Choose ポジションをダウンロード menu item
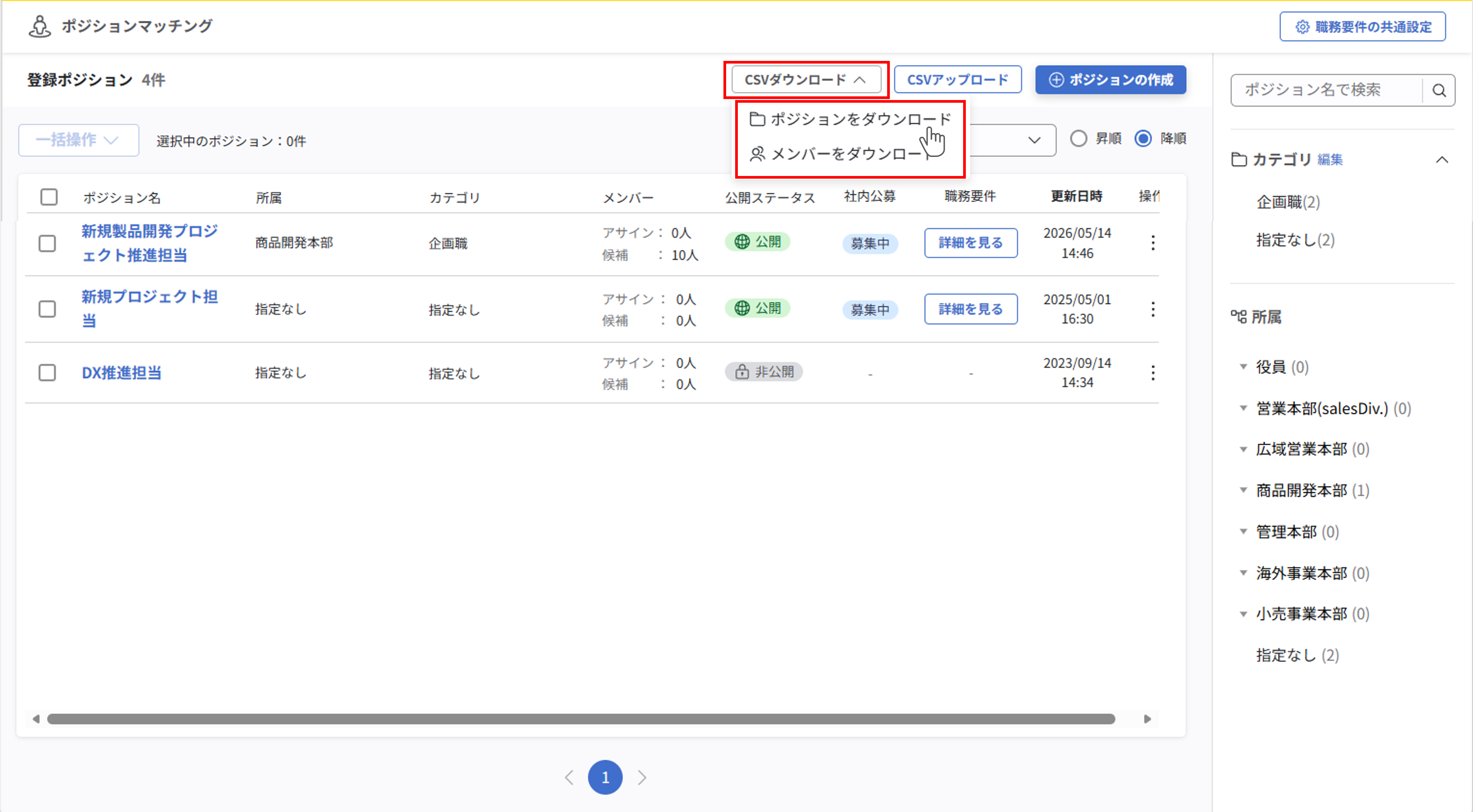Image resolution: width=1473 pixels, height=812 pixels. [850, 119]
